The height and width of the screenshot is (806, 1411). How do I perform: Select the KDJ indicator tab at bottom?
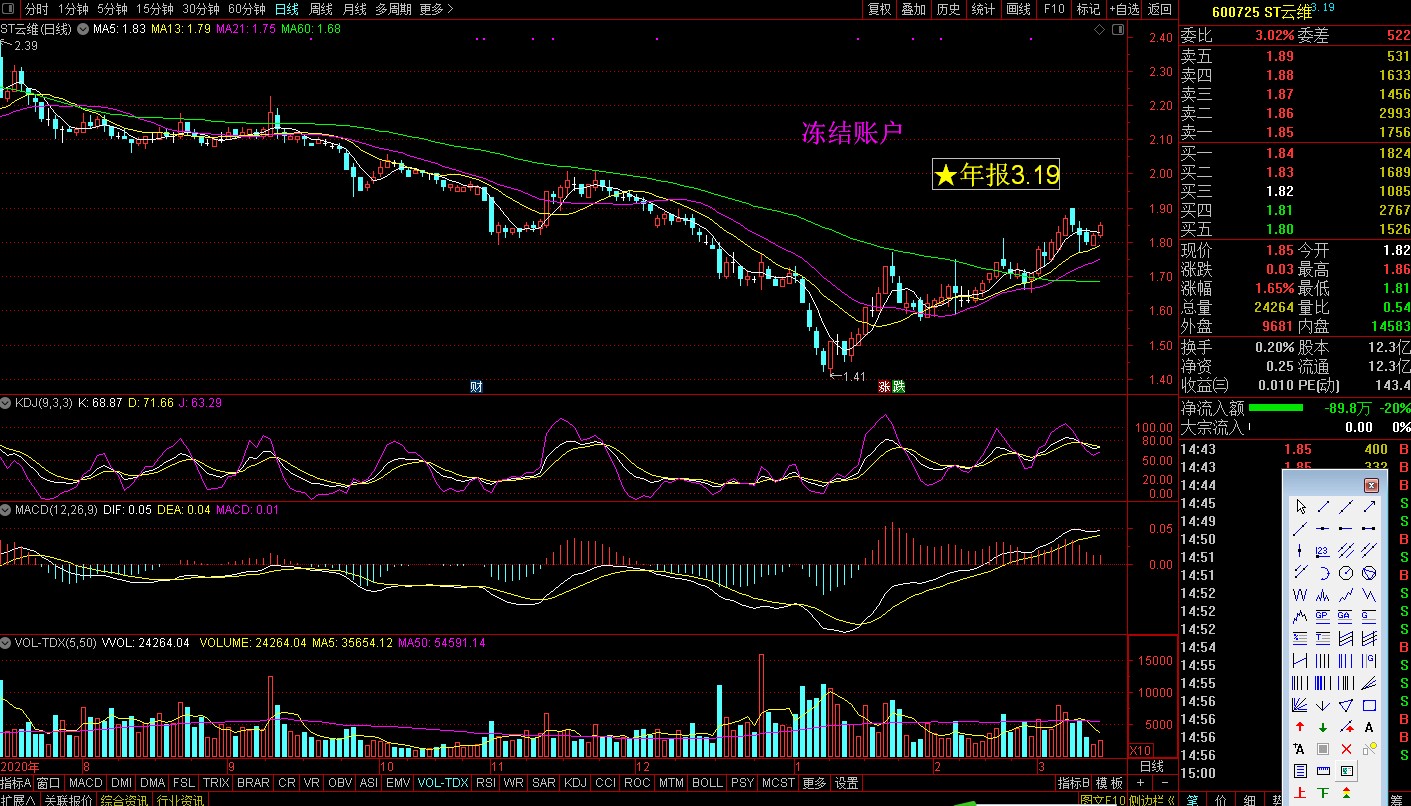(x=574, y=783)
